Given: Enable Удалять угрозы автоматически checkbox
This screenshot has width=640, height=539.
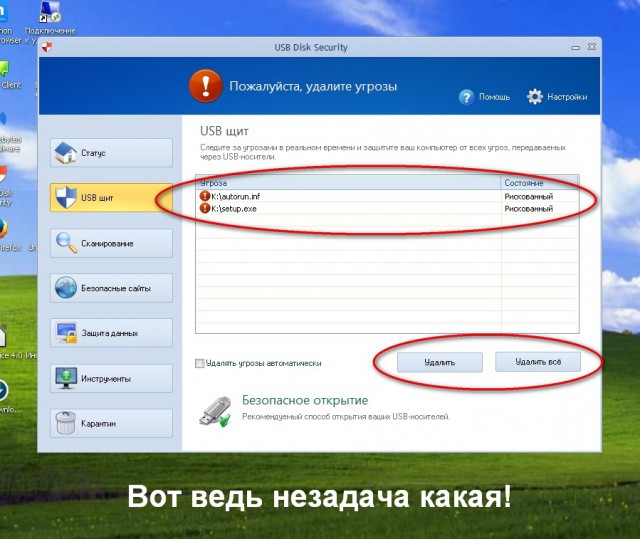Looking at the screenshot, I should click(x=200, y=363).
